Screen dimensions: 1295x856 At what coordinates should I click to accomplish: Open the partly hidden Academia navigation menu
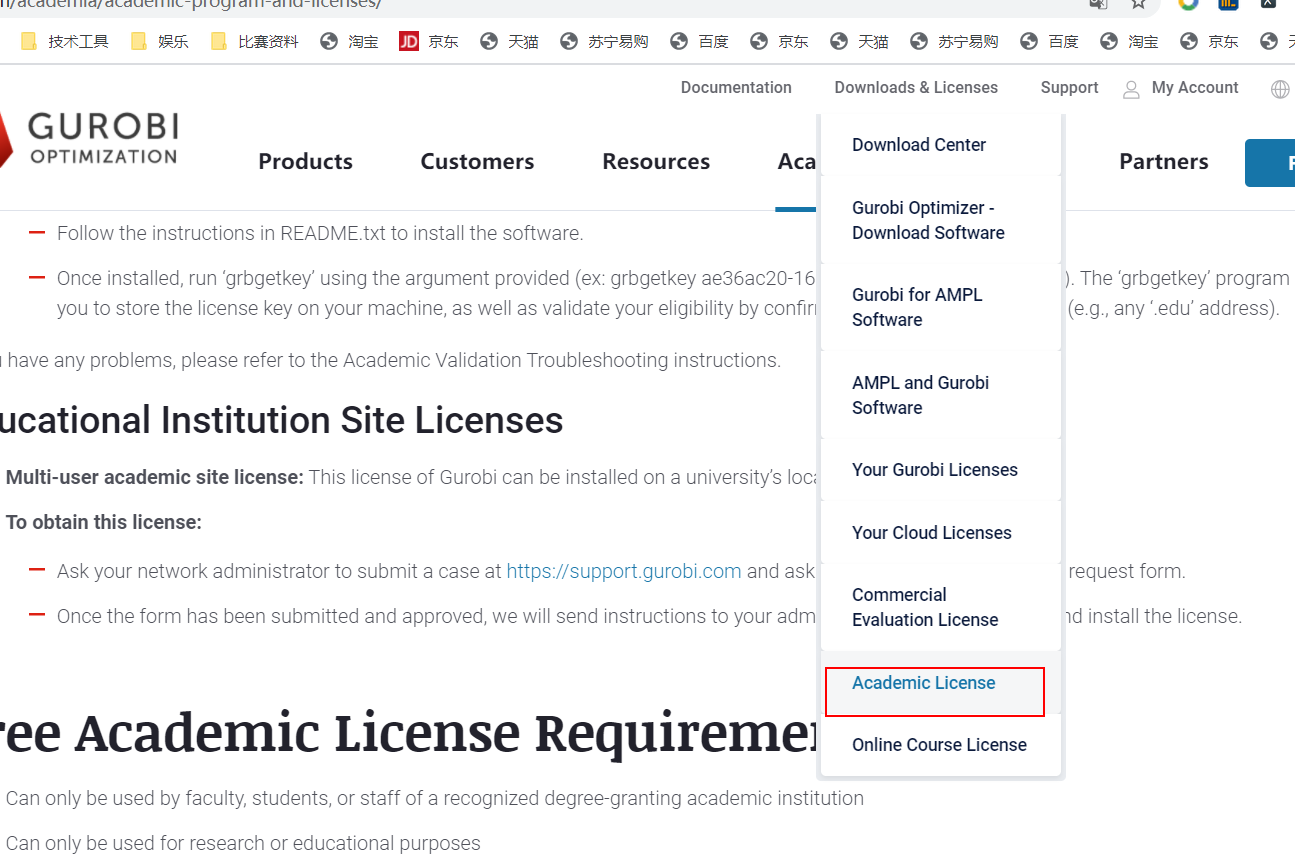click(797, 161)
